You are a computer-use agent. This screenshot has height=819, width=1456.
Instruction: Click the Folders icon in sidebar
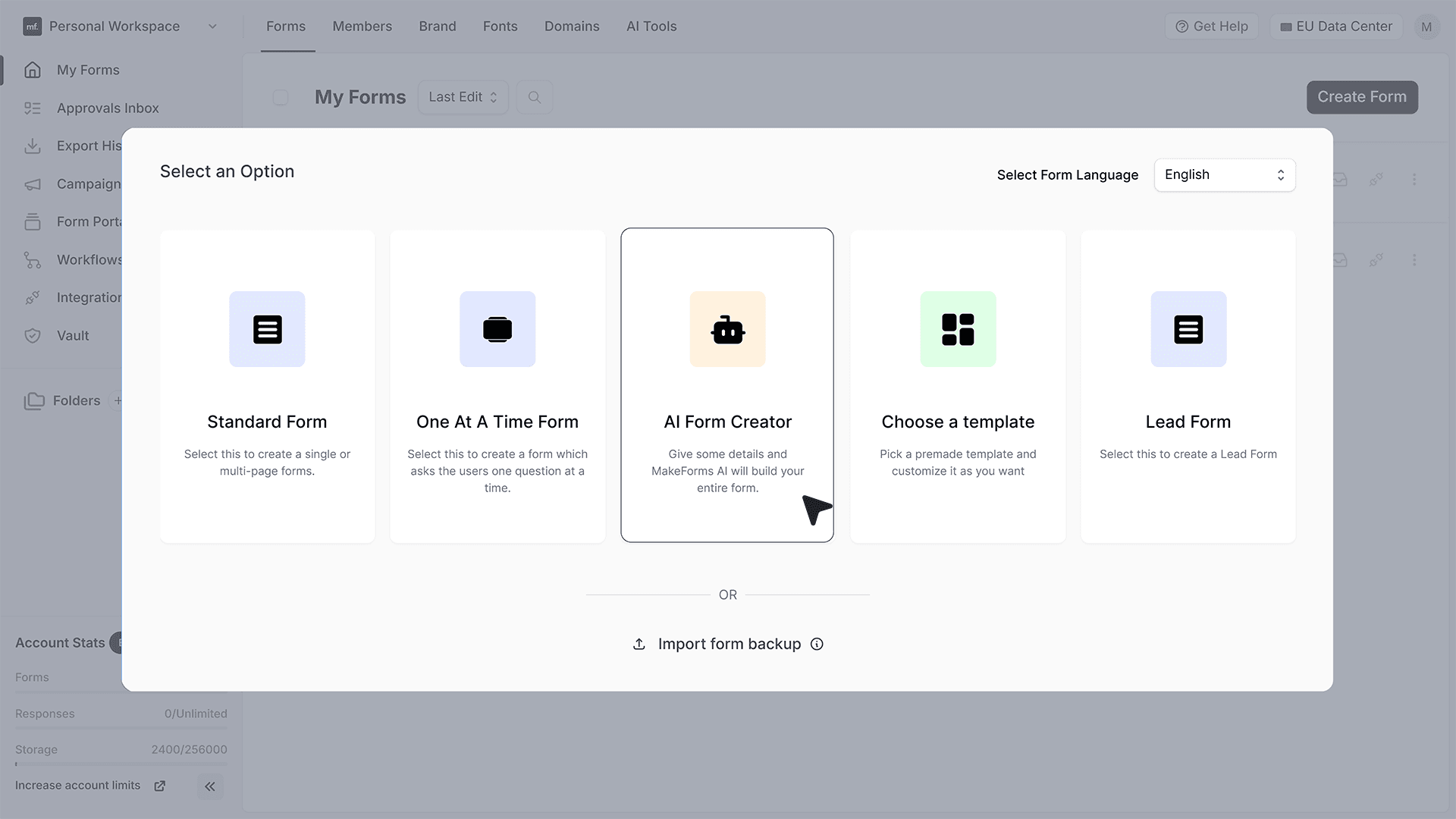[x=34, y=400]
